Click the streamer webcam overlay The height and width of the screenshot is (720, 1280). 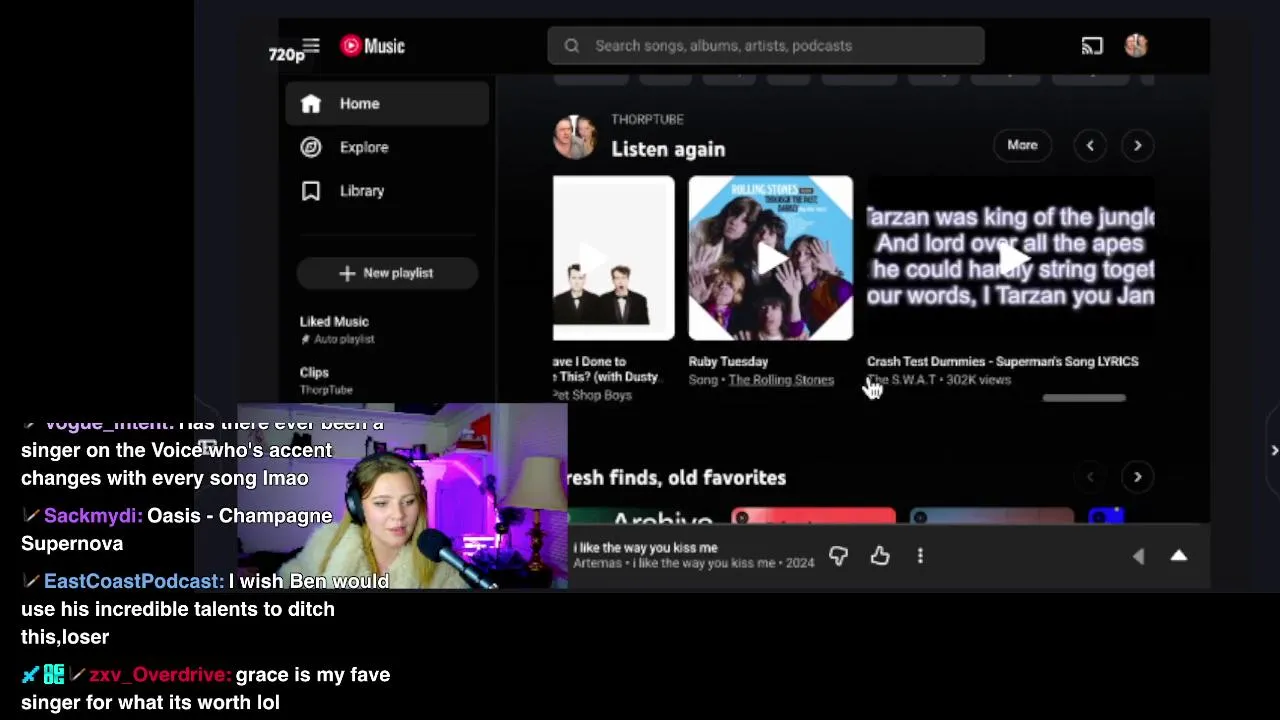402,497
